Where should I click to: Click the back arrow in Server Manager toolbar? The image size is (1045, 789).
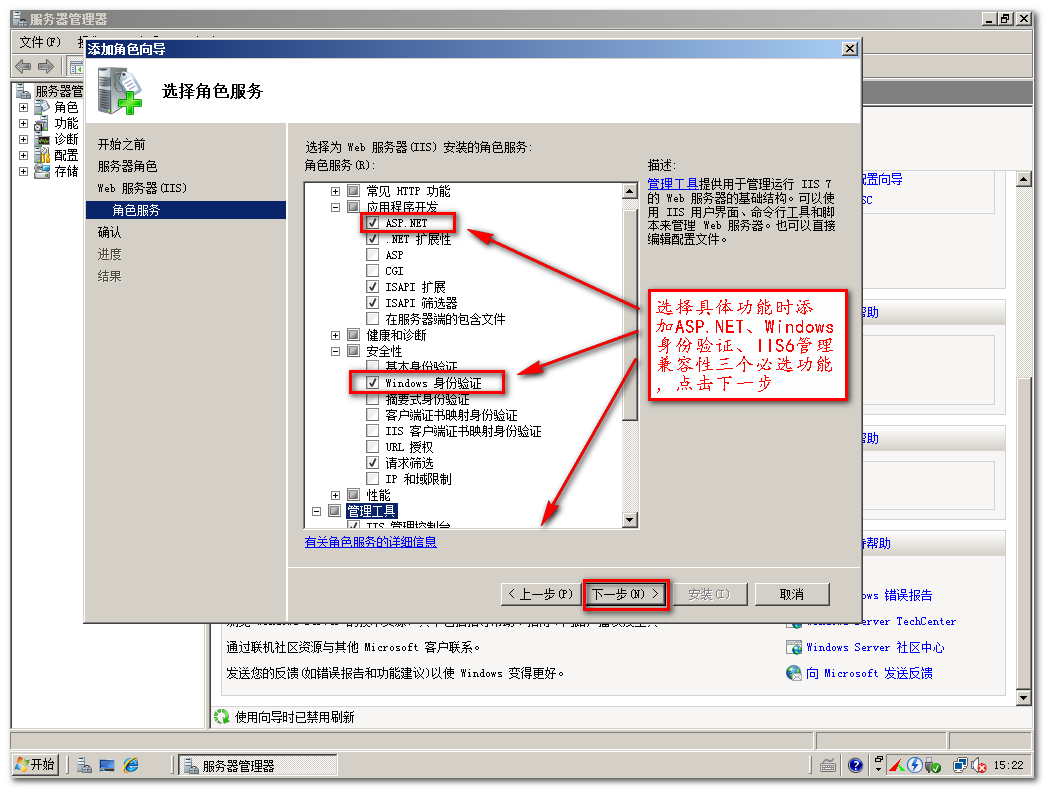(x=23, y=66)
